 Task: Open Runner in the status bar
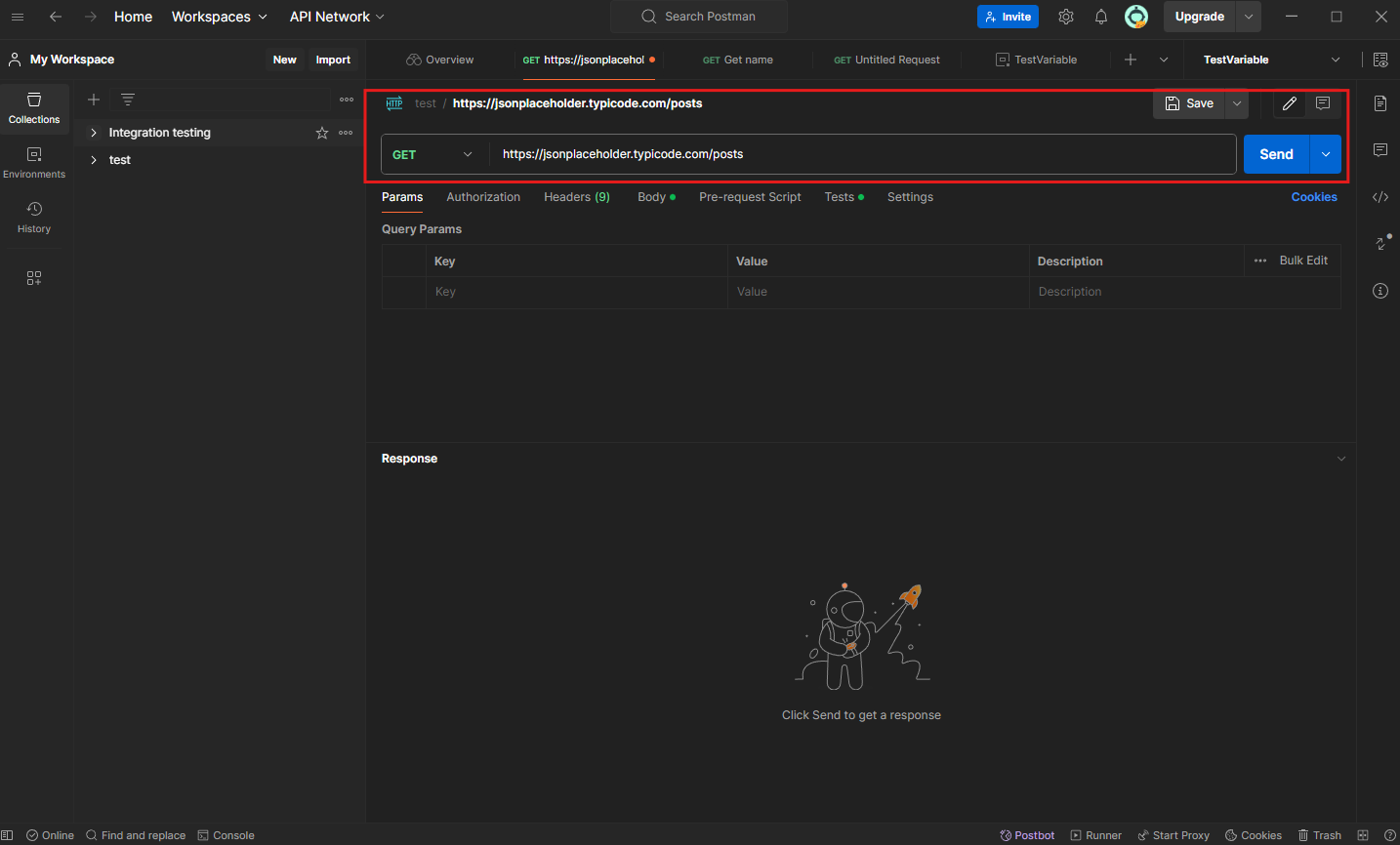(1095, 835)
